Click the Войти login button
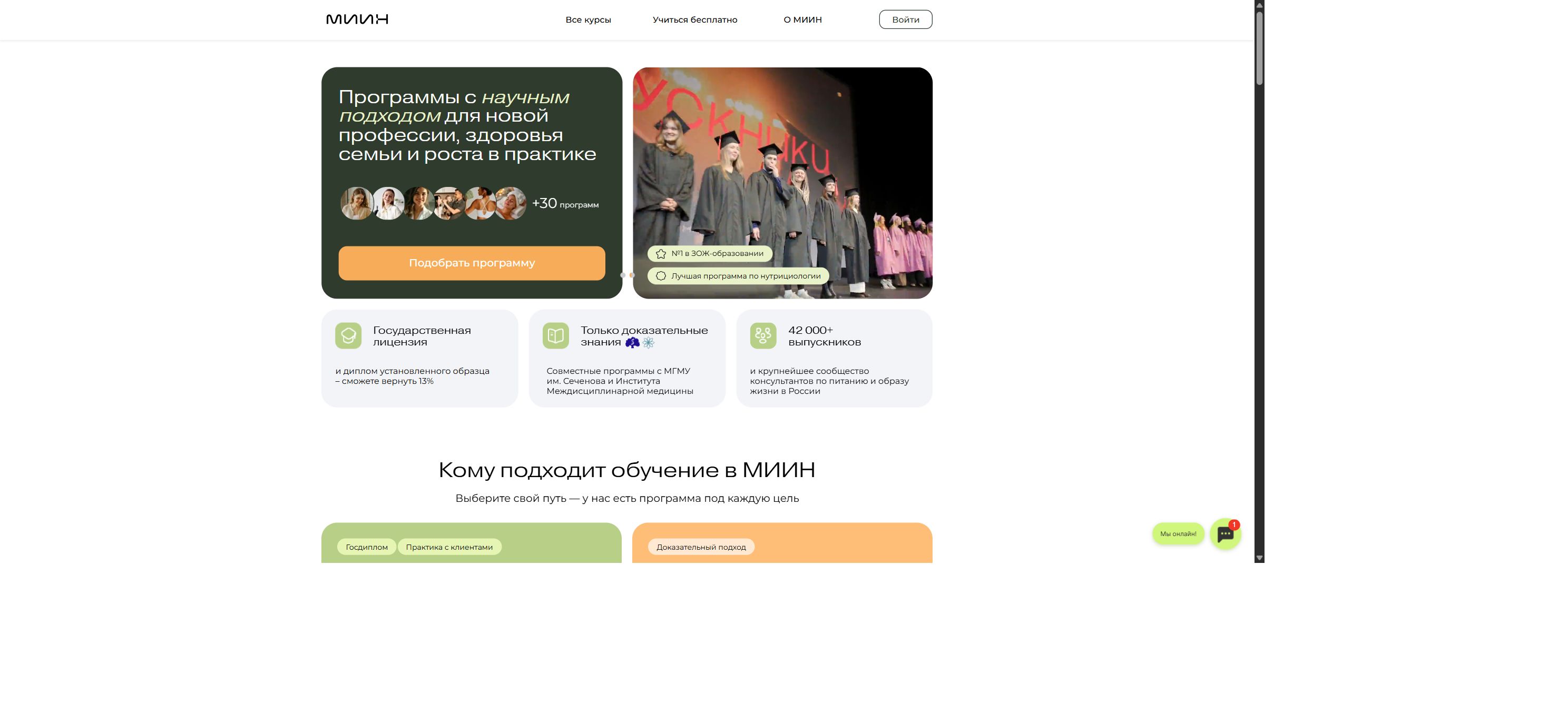This screenshot has height=703, width=1568. click(x=905, y=19)
